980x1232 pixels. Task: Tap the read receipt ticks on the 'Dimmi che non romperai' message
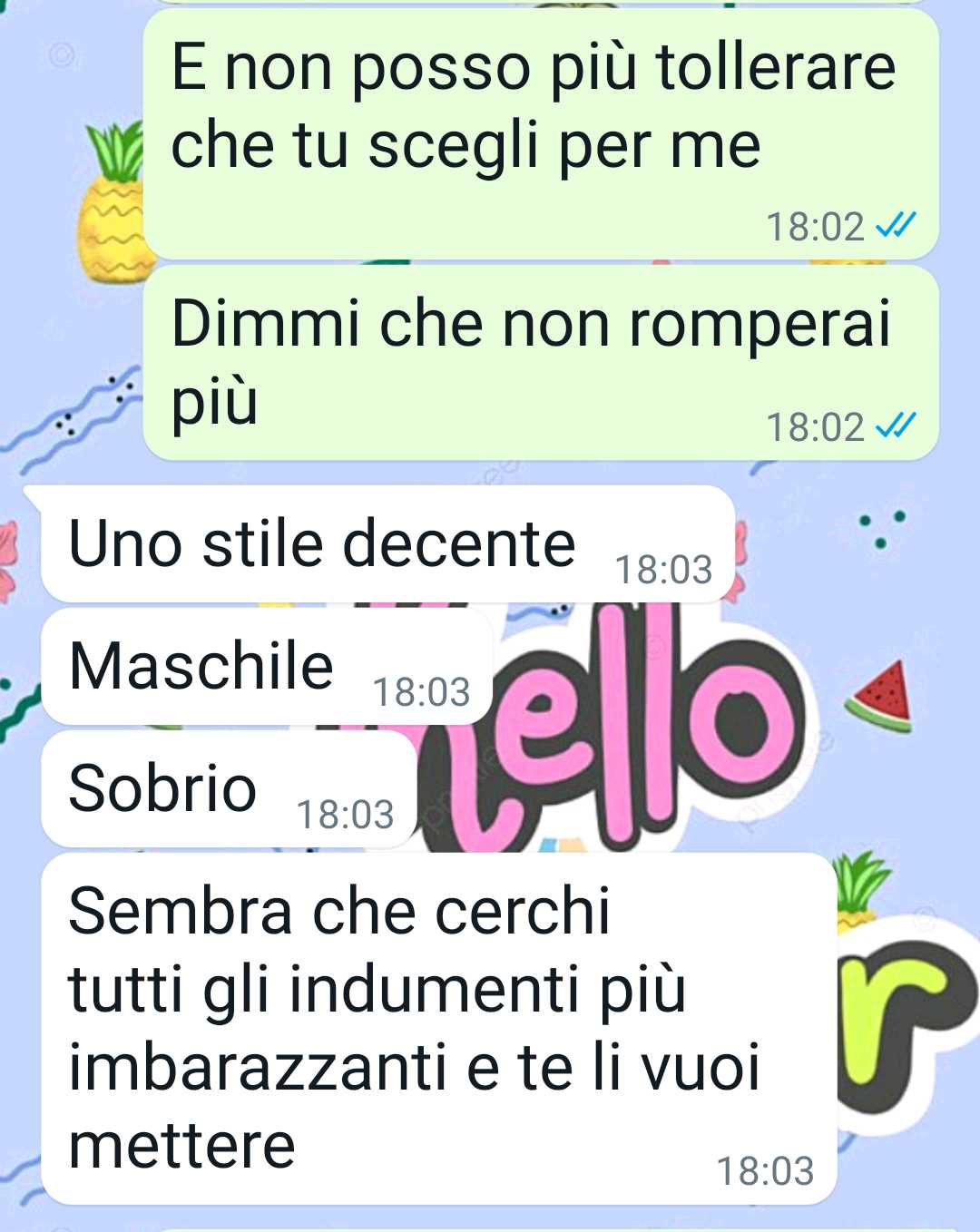896,425
